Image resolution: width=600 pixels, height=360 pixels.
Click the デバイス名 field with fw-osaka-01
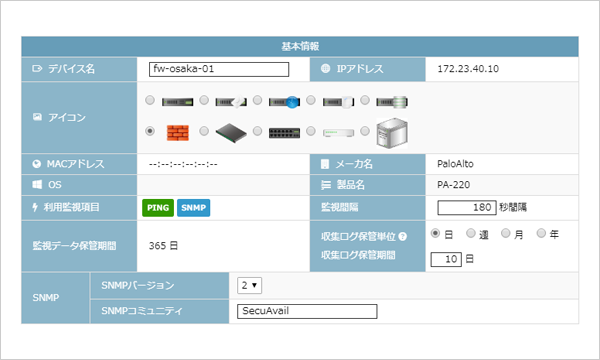pyautogui.click(x=219, y=69)
